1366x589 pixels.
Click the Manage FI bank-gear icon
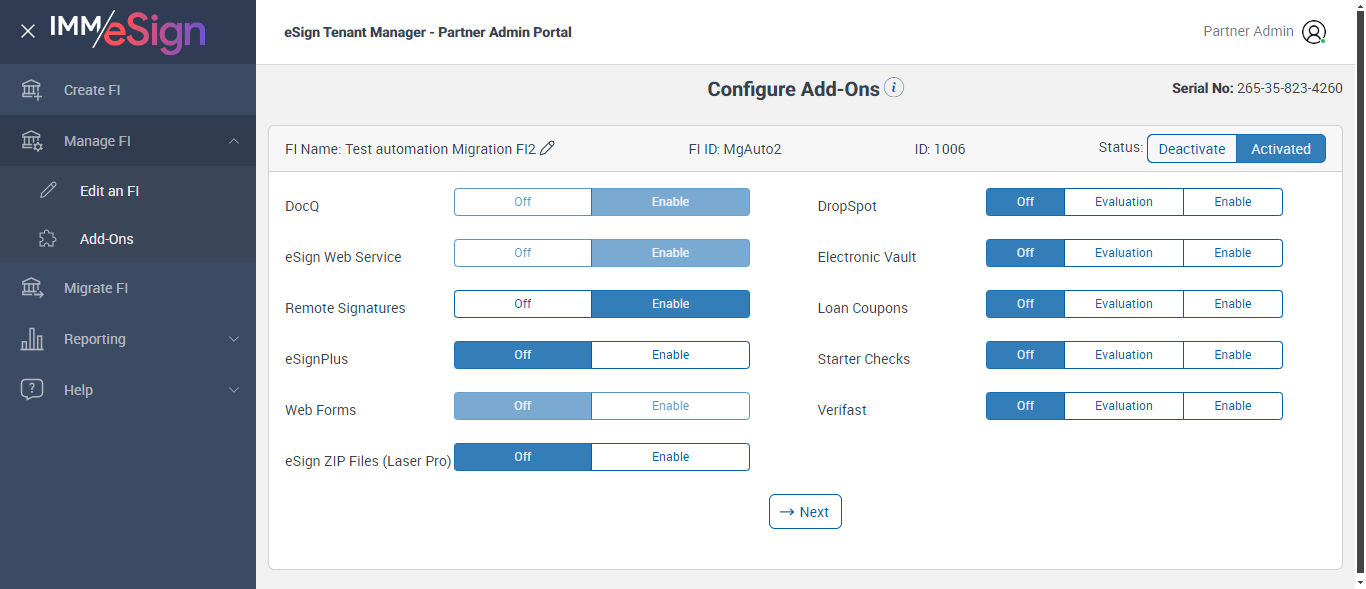click(32, 141)
